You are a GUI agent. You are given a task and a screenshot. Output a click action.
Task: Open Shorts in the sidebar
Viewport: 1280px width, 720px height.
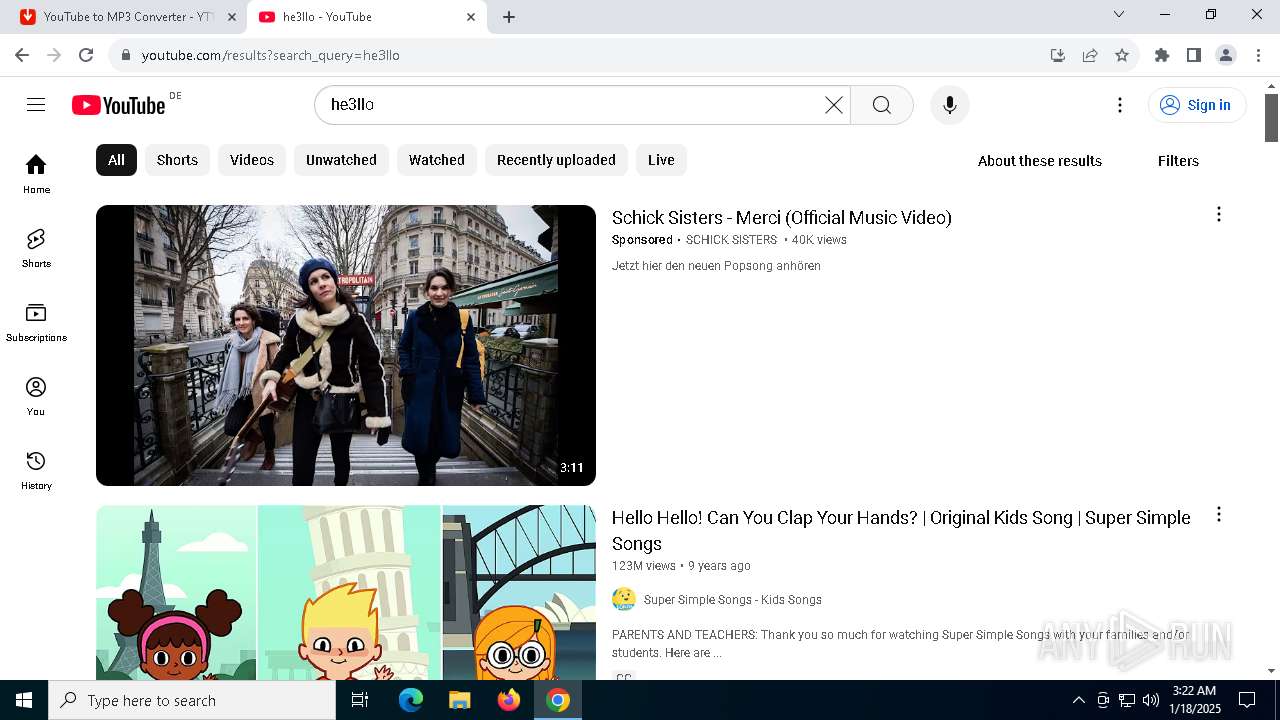36,247
